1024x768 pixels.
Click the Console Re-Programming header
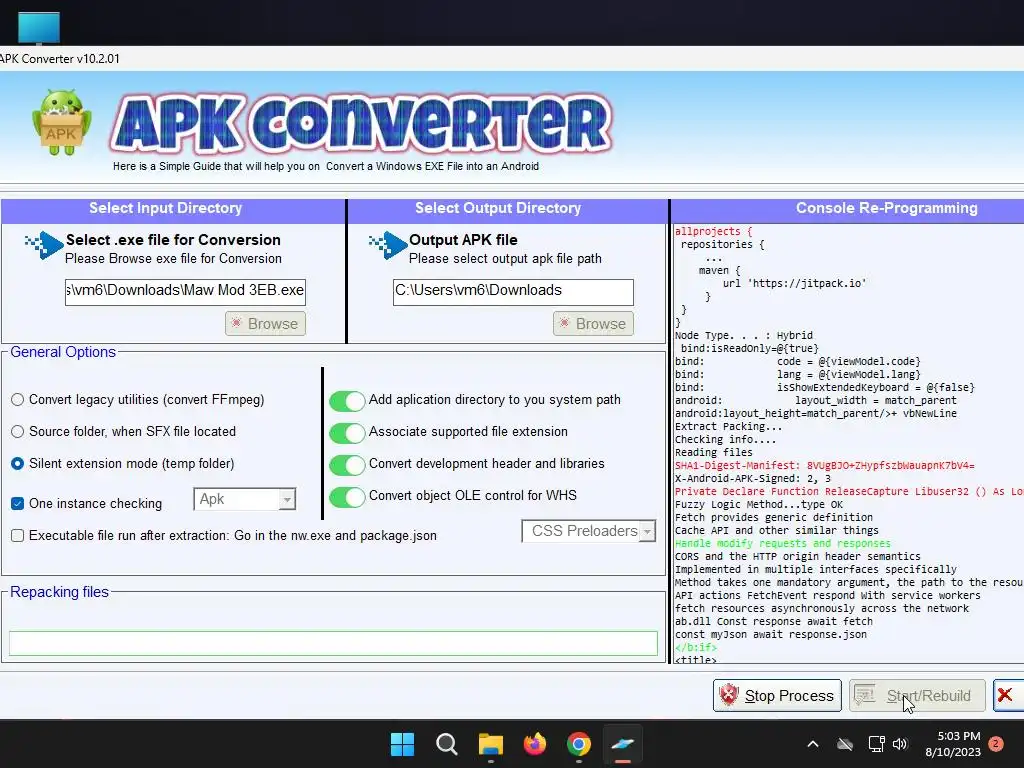(886, 208)
